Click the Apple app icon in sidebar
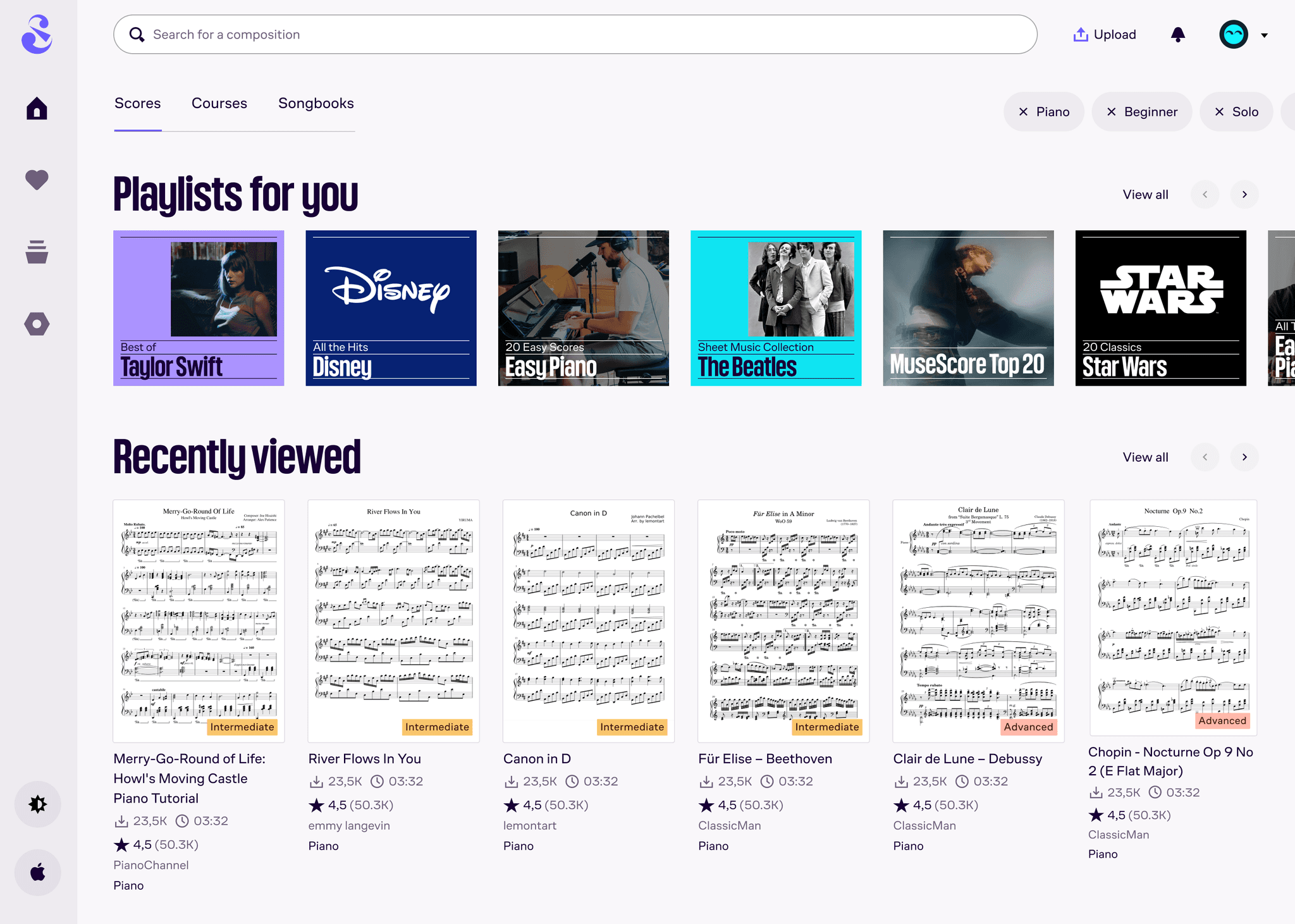The width and height of the screenshot is (1295, 924). click(x=38, y=872)
